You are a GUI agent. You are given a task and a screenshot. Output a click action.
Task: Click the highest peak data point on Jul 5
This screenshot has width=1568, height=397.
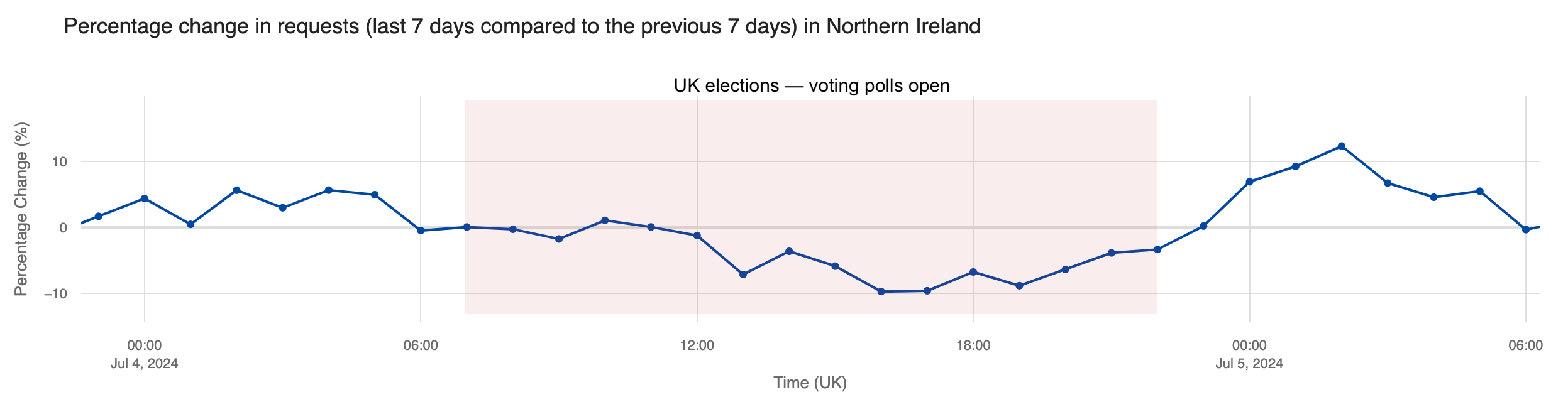point(1341,146)
